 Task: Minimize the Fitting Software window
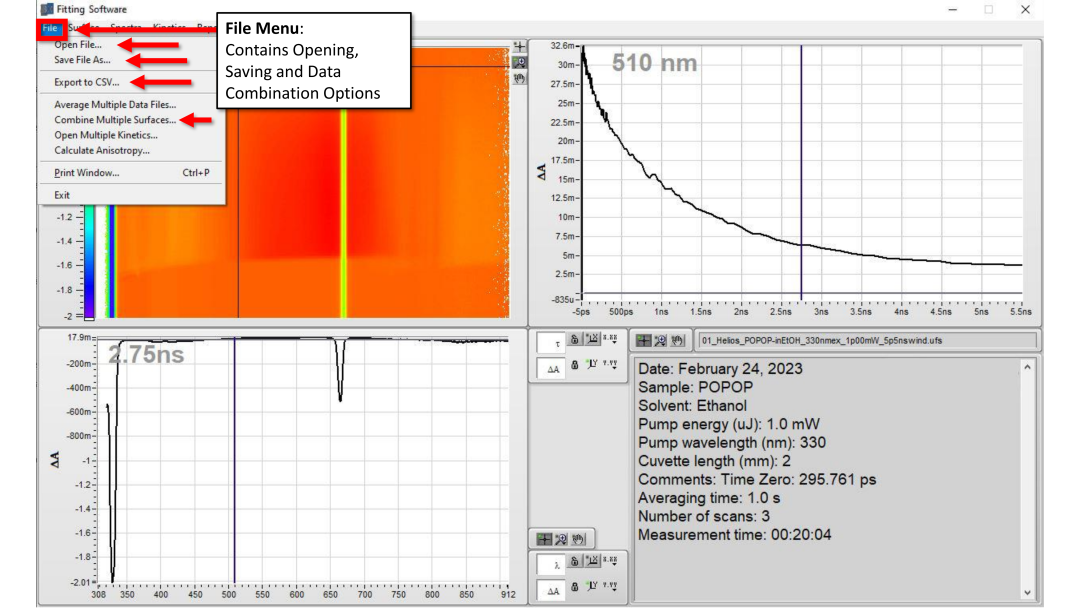tap(953, 10)
